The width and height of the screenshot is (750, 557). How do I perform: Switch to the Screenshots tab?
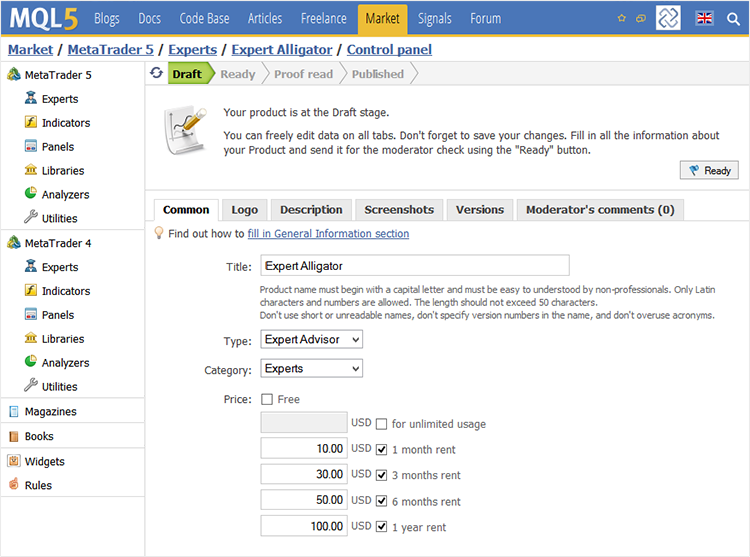point(399,210)
